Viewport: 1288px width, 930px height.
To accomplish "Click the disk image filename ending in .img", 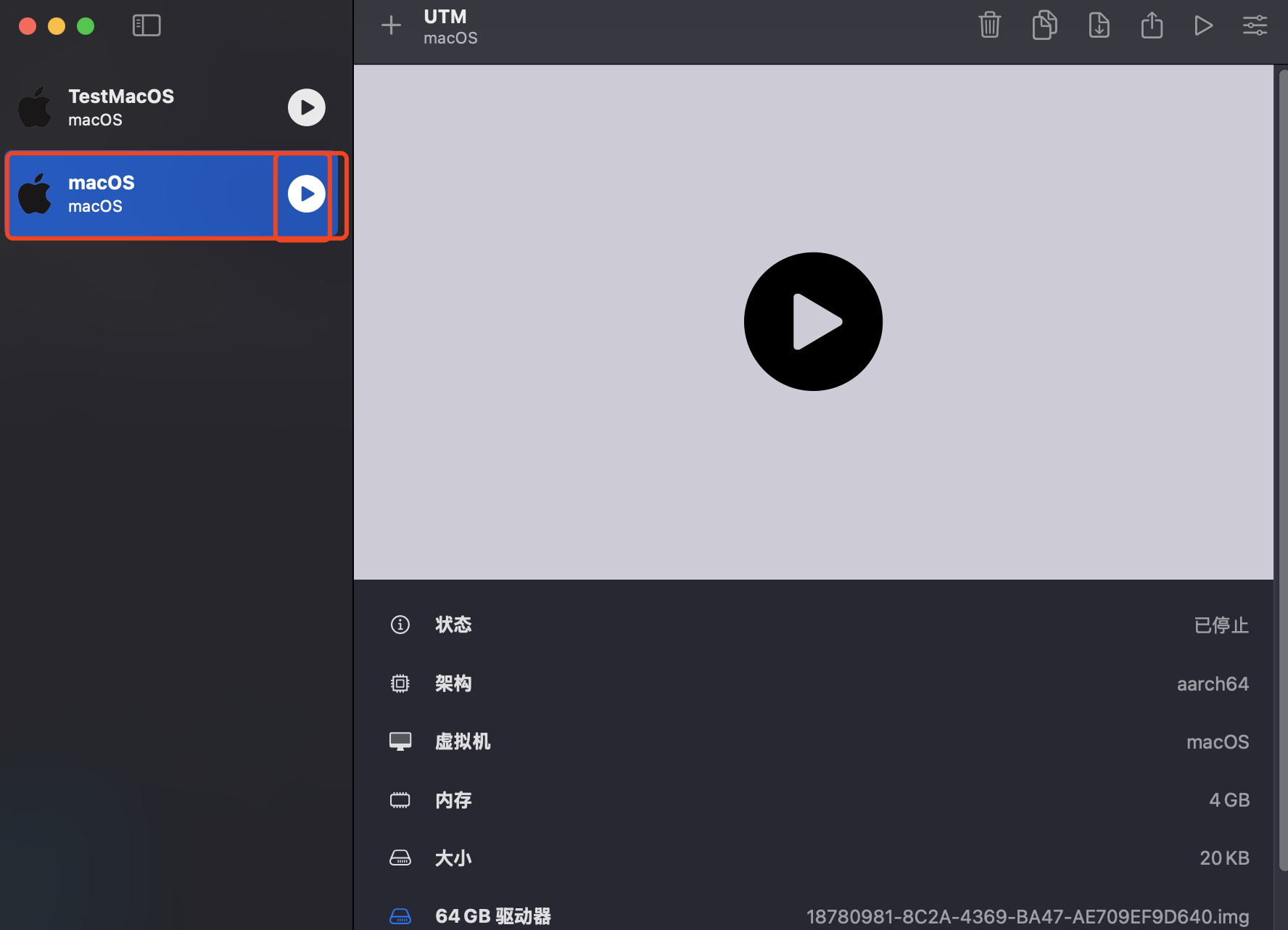I will tap(1028, 917).
